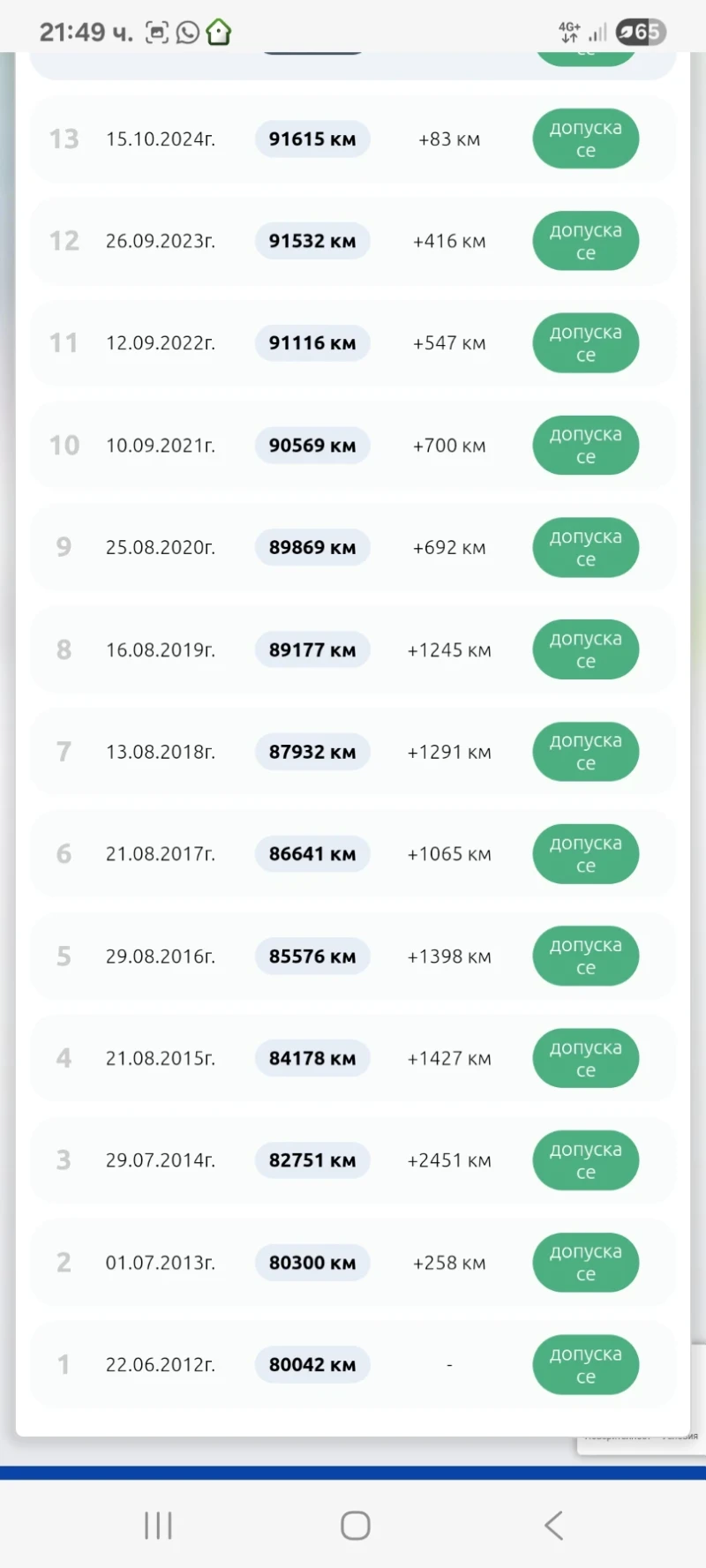706x1568 pixels.
Task: Tap the +2451 км difference value
Action: (449, 1160)
